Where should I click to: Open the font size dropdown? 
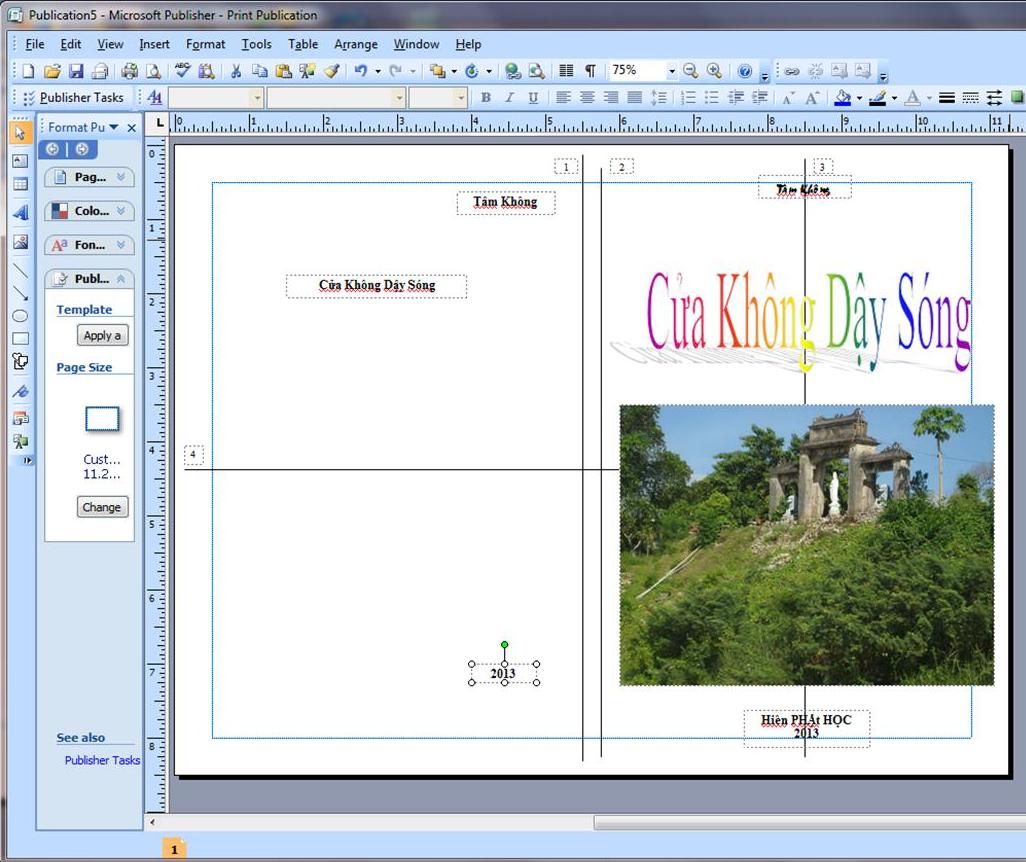point(461,98)
